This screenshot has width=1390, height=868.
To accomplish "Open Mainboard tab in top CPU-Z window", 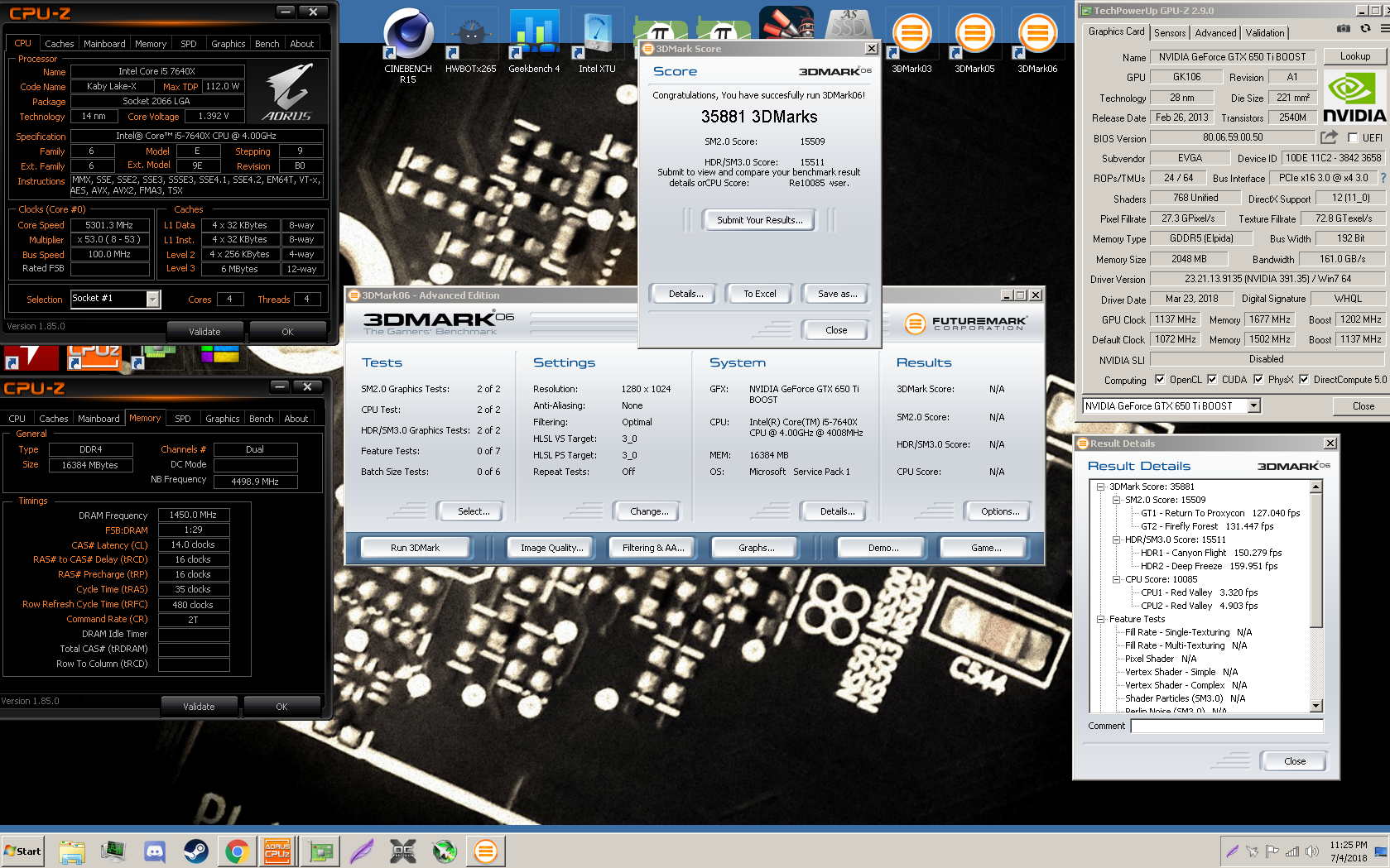I will pyautogui.click(x=104, y=44).
